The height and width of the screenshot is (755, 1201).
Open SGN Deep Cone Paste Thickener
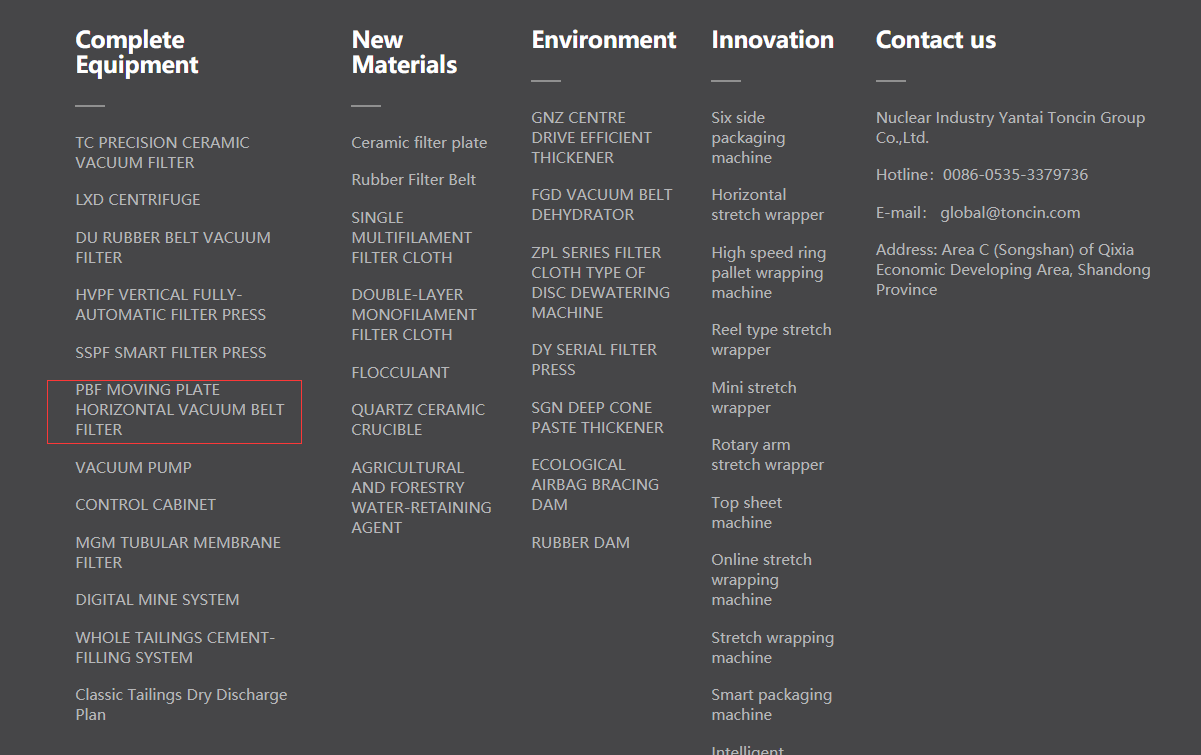(597, 418)
